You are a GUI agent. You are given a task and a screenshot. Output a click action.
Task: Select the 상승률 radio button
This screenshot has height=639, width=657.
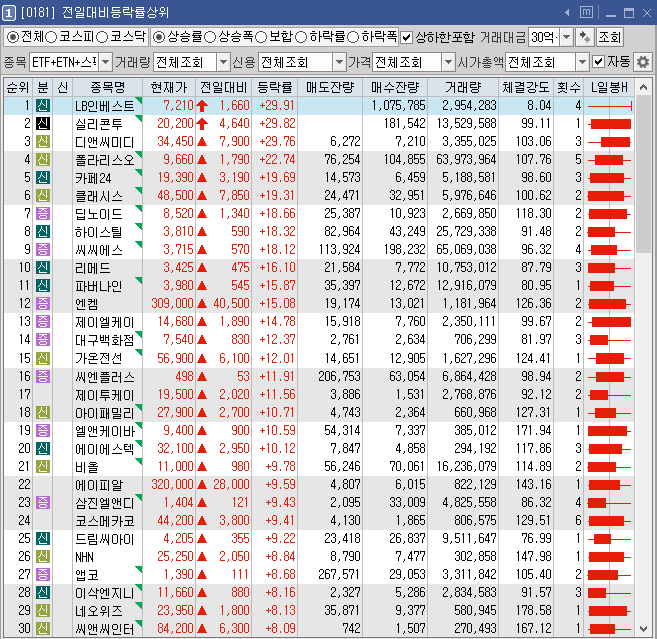158,37
